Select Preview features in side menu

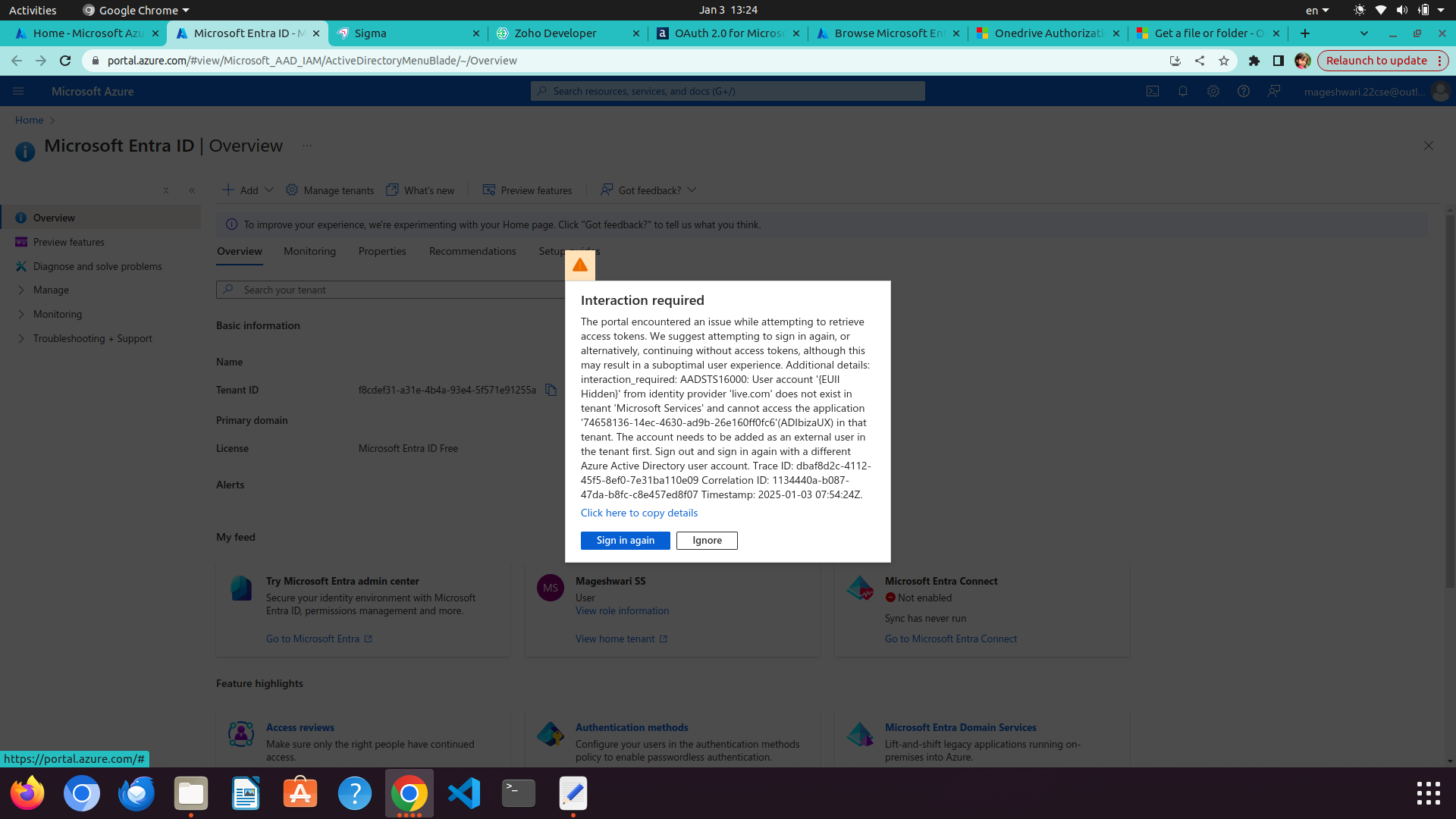(100, 242)
